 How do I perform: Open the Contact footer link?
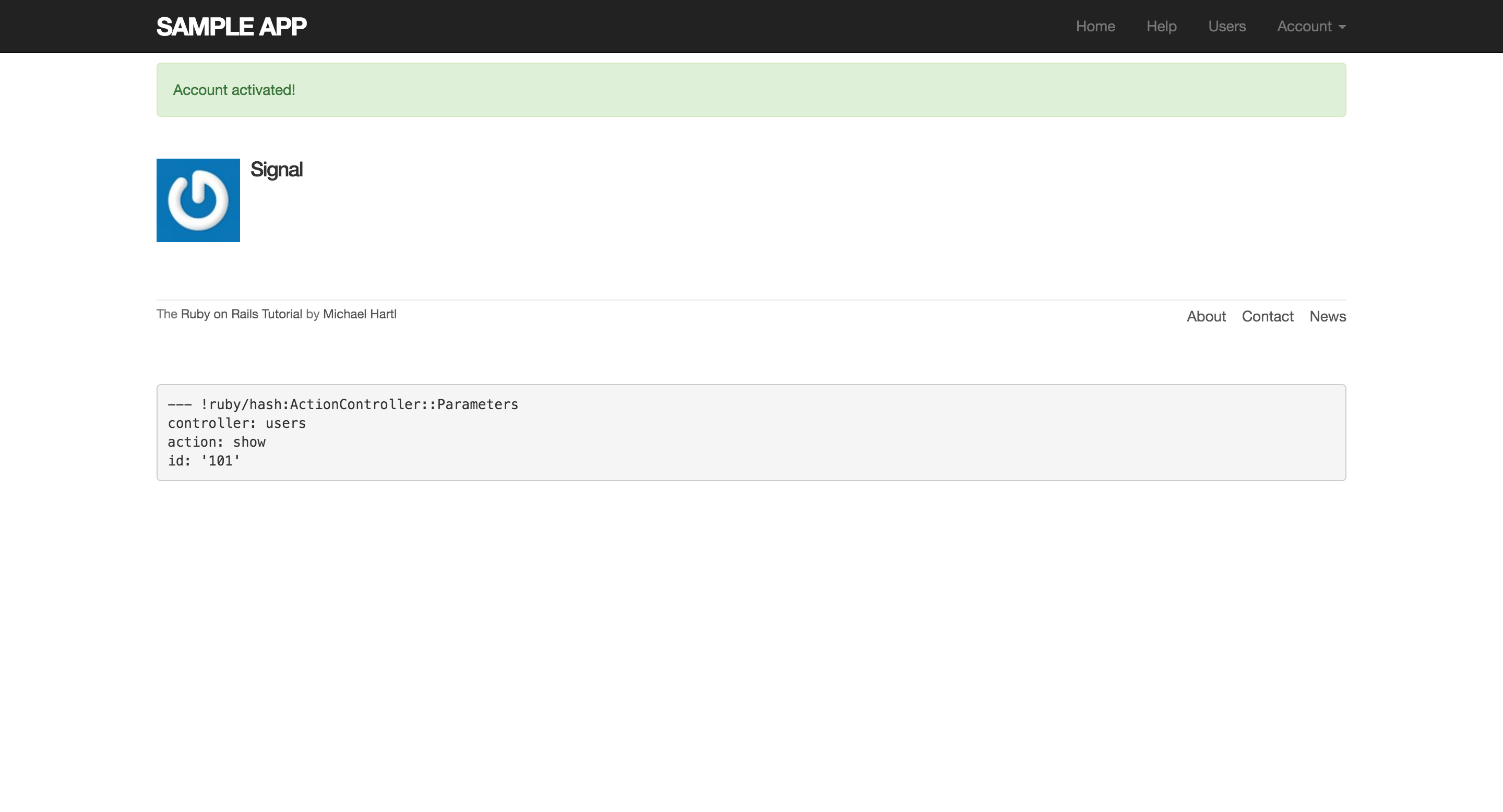pos(1267,316)
